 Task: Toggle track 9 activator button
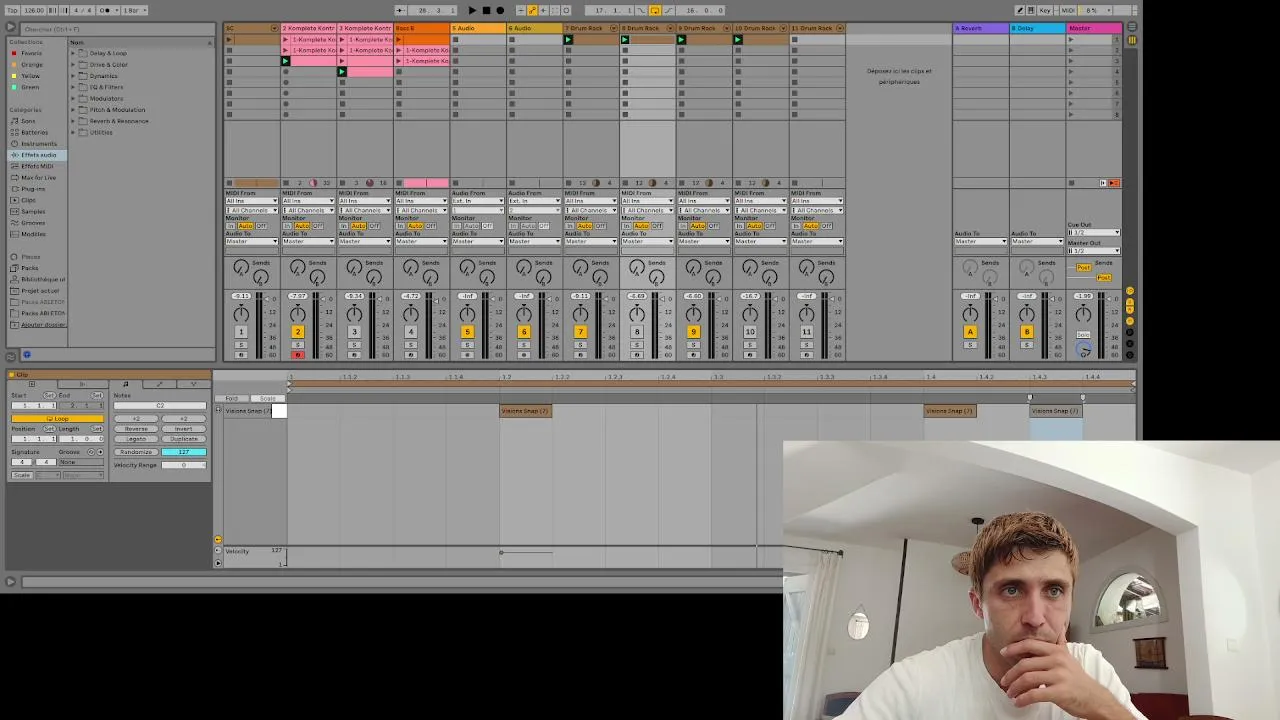pyautogui.click(x=693, y=332)
